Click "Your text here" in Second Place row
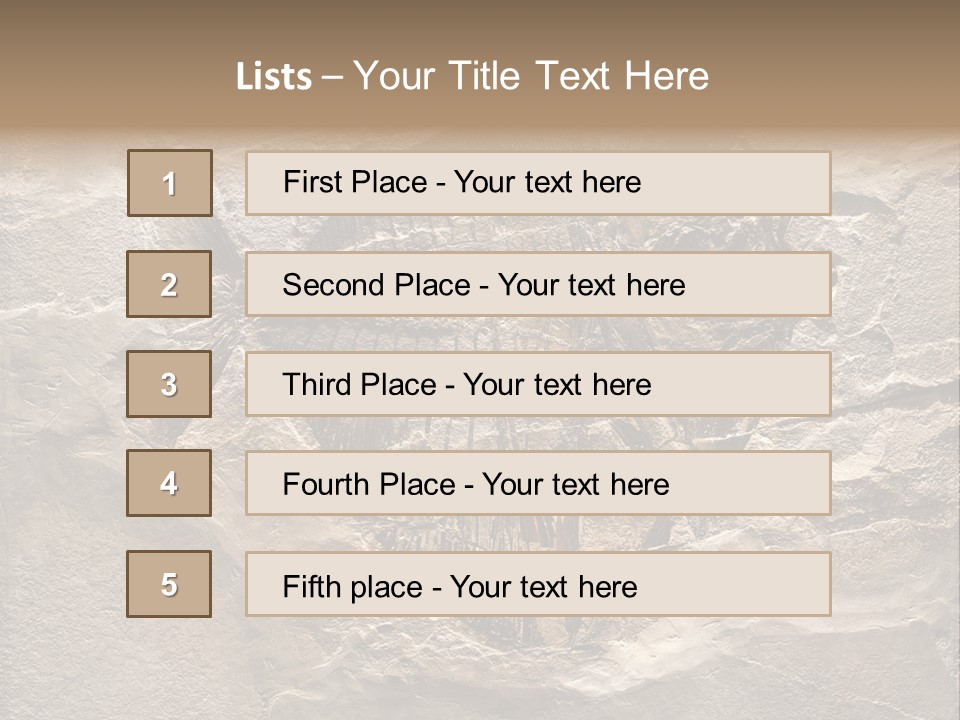 (591, 285)
